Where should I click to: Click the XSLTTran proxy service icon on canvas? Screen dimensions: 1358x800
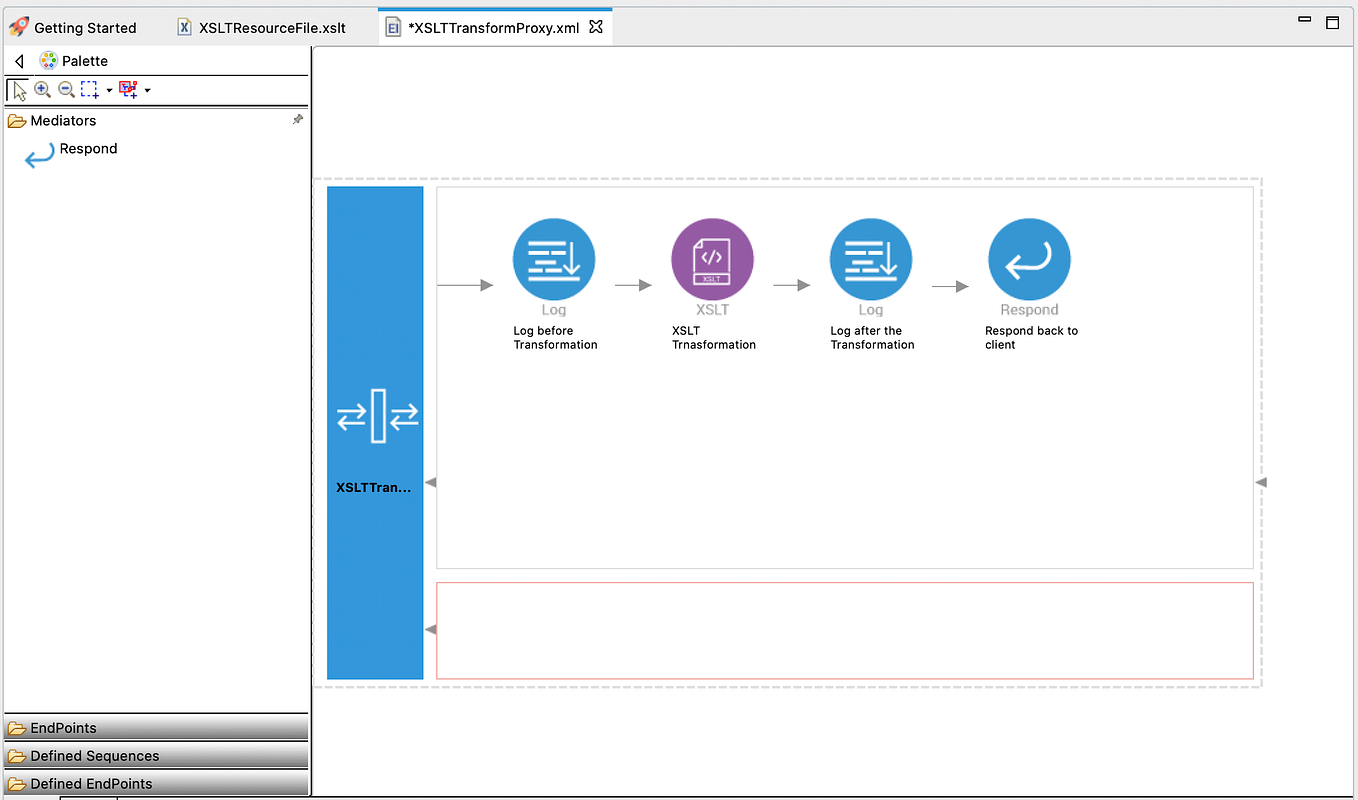pyautogui.click(x=375, y=416)
